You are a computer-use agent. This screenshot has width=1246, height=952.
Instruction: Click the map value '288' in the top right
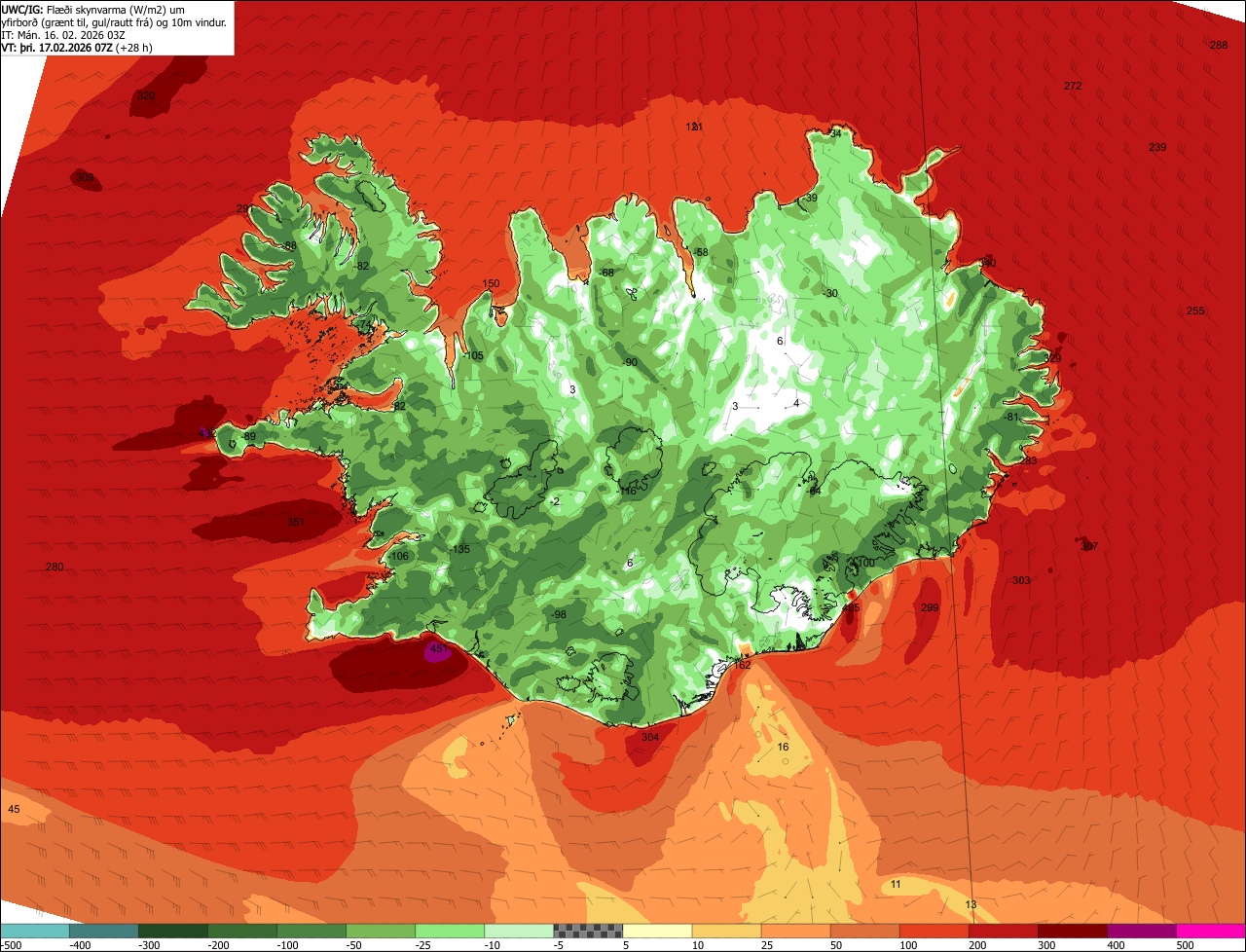[x=1219, y=45]
